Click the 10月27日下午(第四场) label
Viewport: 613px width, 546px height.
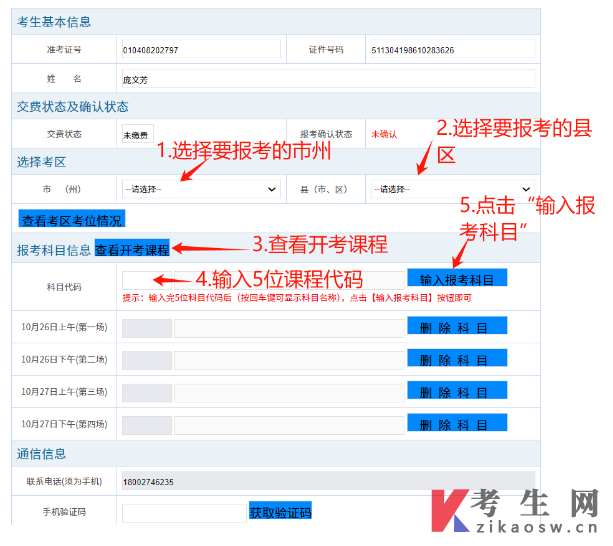pos(64,424)
